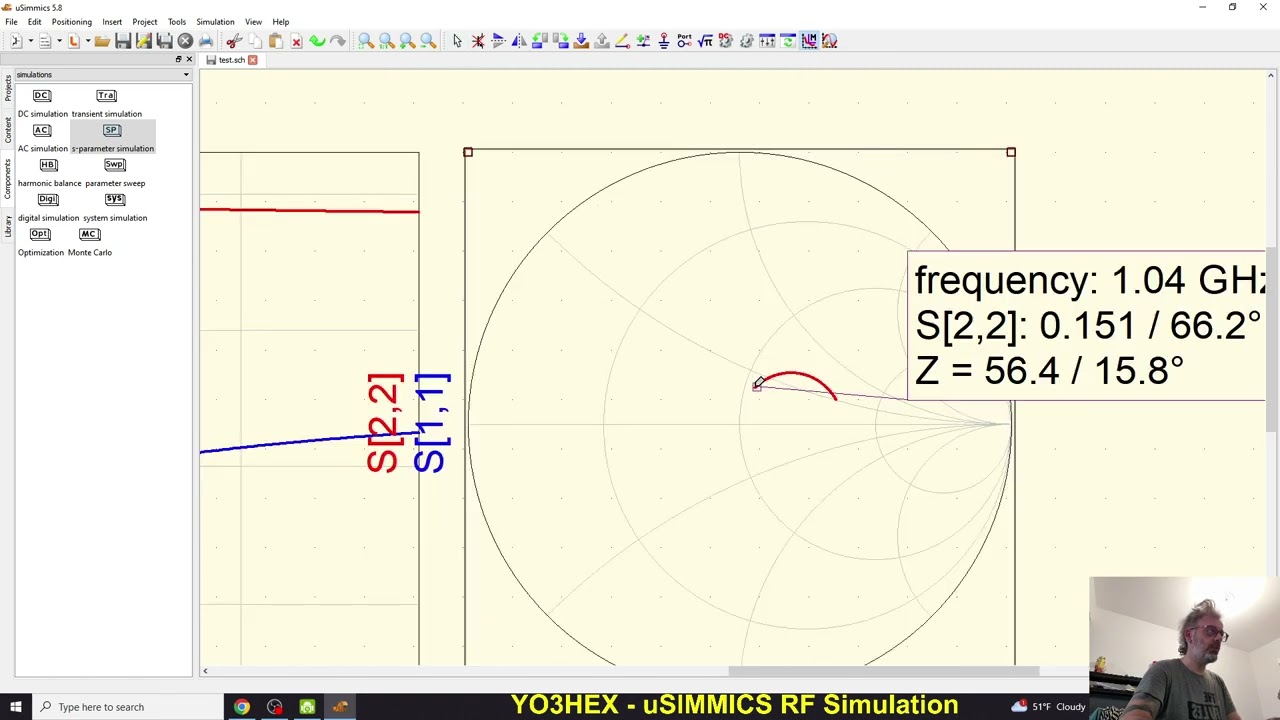
Task: Click the green undo arrow
Action: (x=317, y=41)
